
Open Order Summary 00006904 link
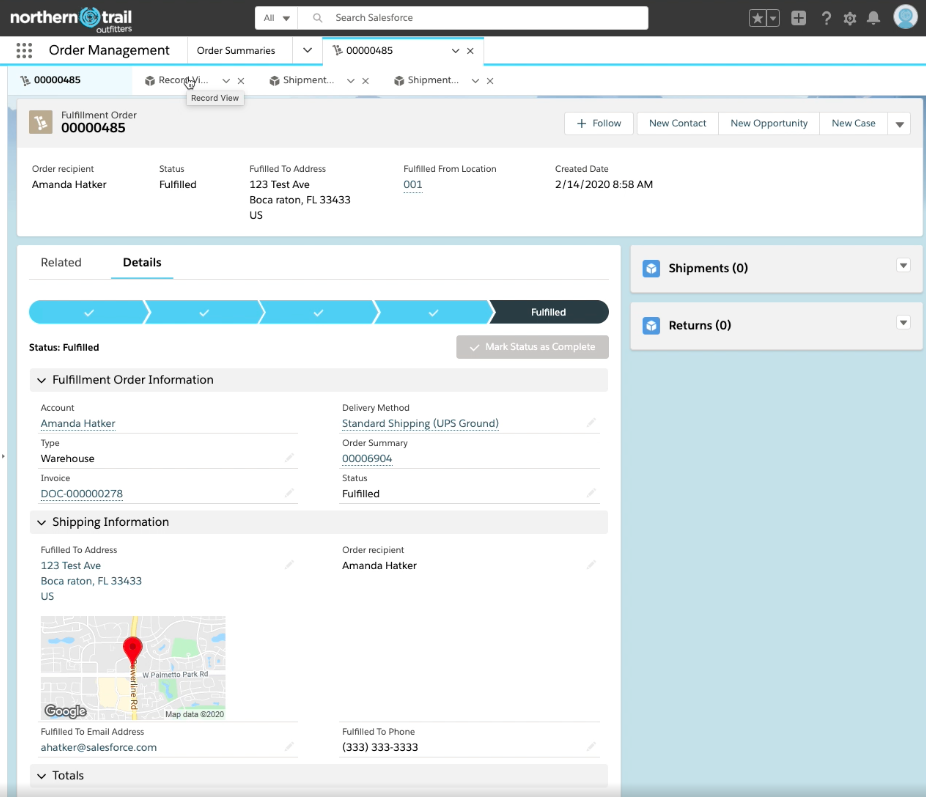point(367,459)
